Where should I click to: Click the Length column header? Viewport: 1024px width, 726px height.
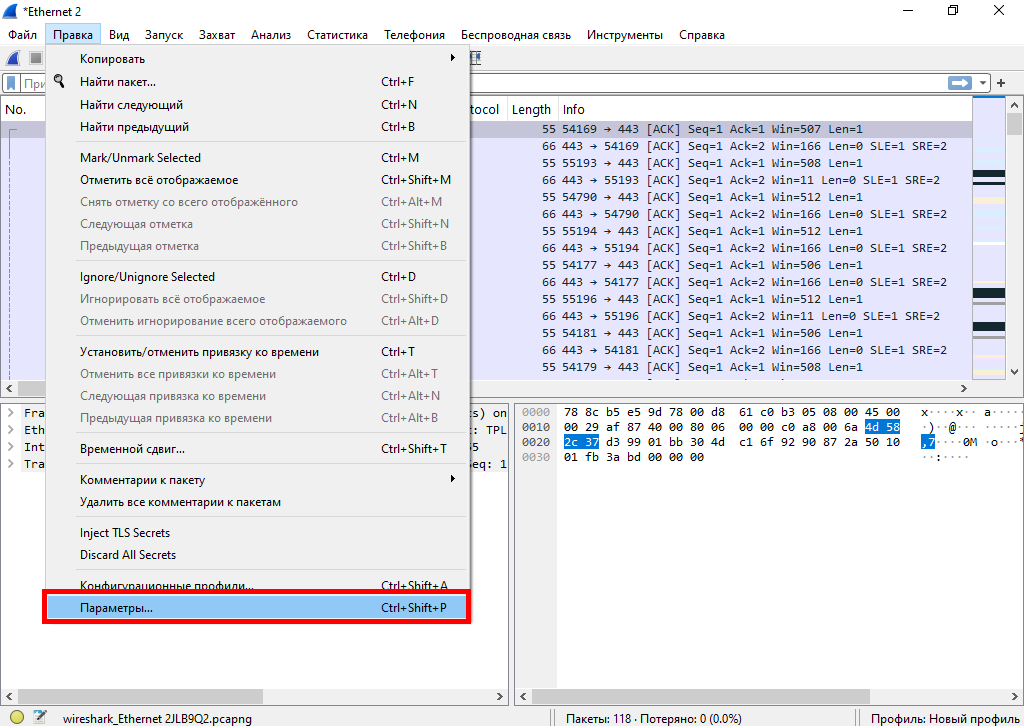(531, 110)
